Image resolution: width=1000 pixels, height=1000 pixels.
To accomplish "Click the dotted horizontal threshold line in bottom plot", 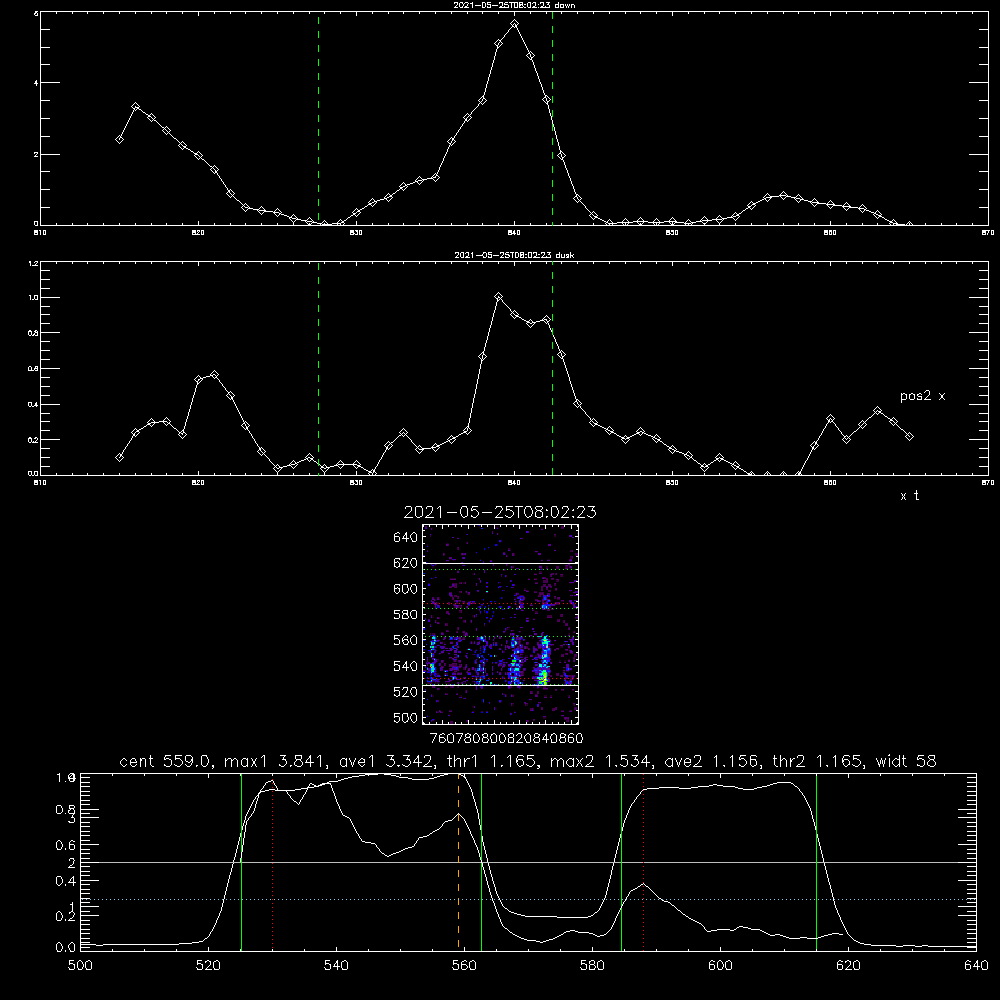I will coord(527,899).
